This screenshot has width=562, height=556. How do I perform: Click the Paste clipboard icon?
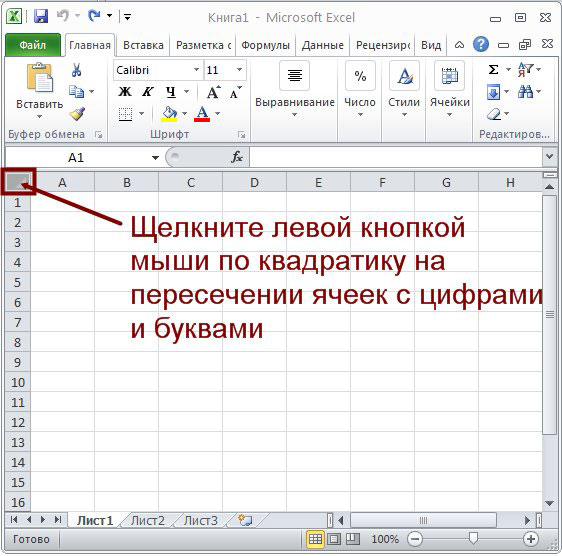coord(39,77)
